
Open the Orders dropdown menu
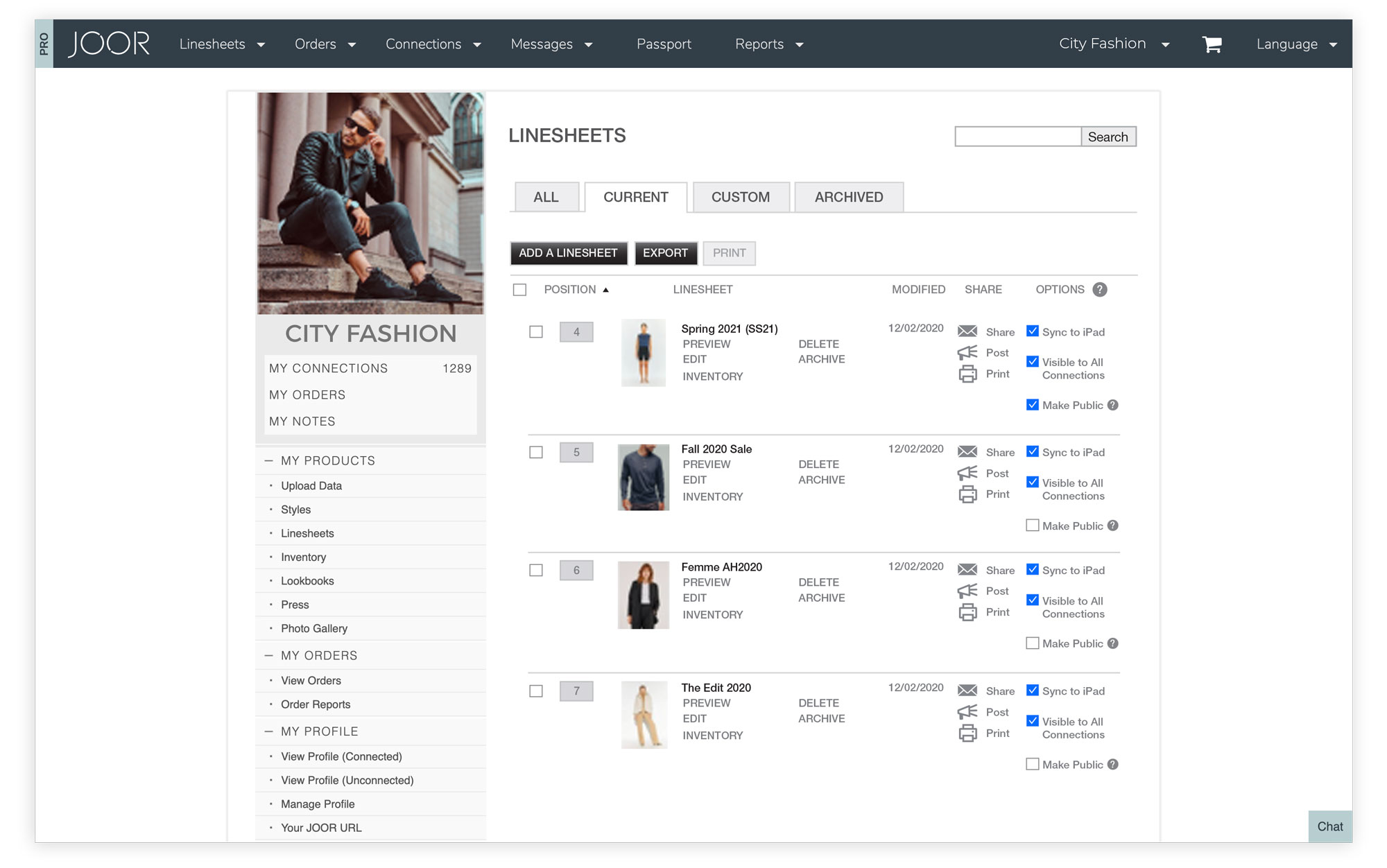[325, 44]
